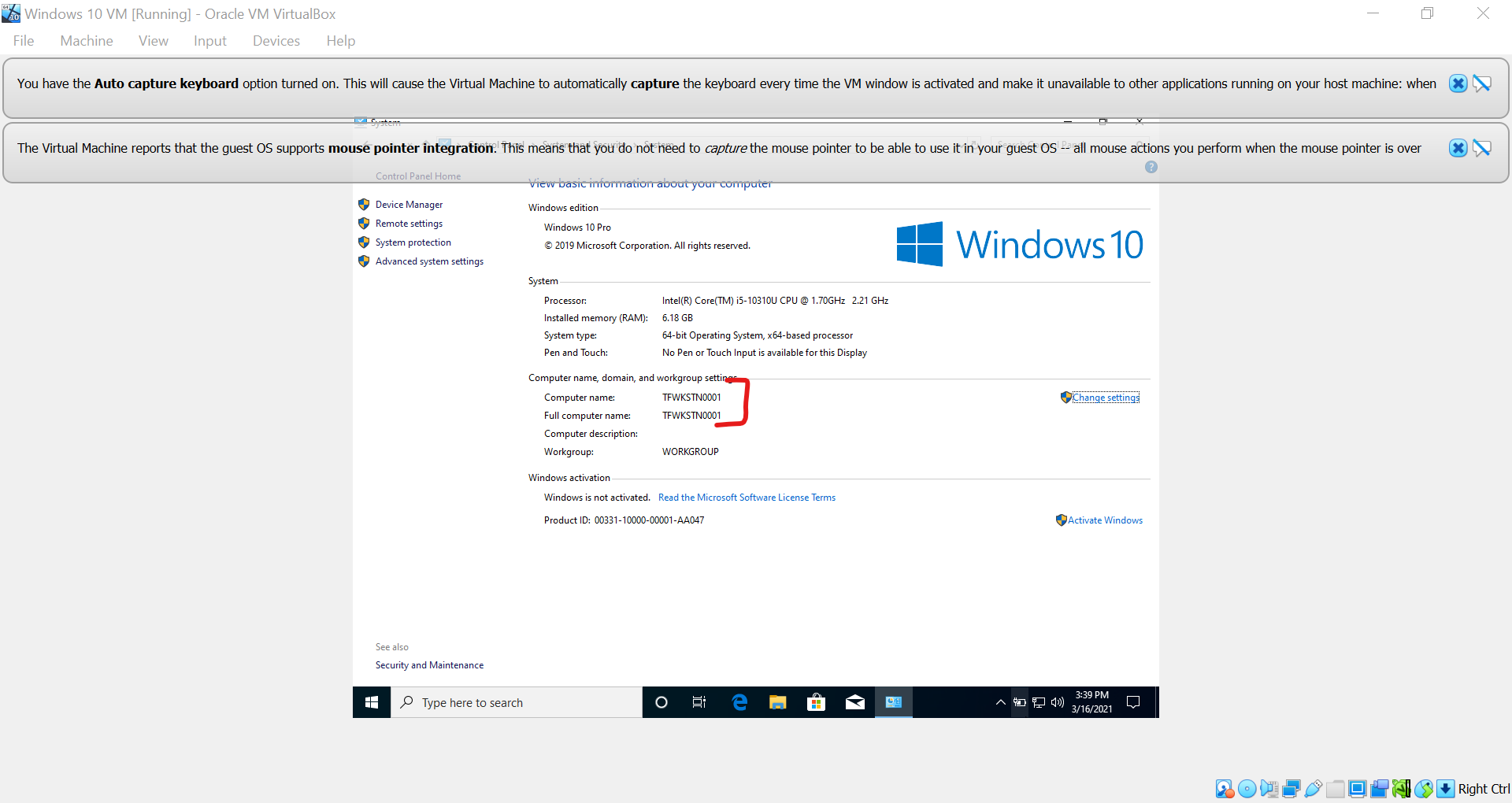This screenshot has width=1512, height=803.
Task: Open Task View on taskbar
Action: pyautogui.click(x=699, y=702)
